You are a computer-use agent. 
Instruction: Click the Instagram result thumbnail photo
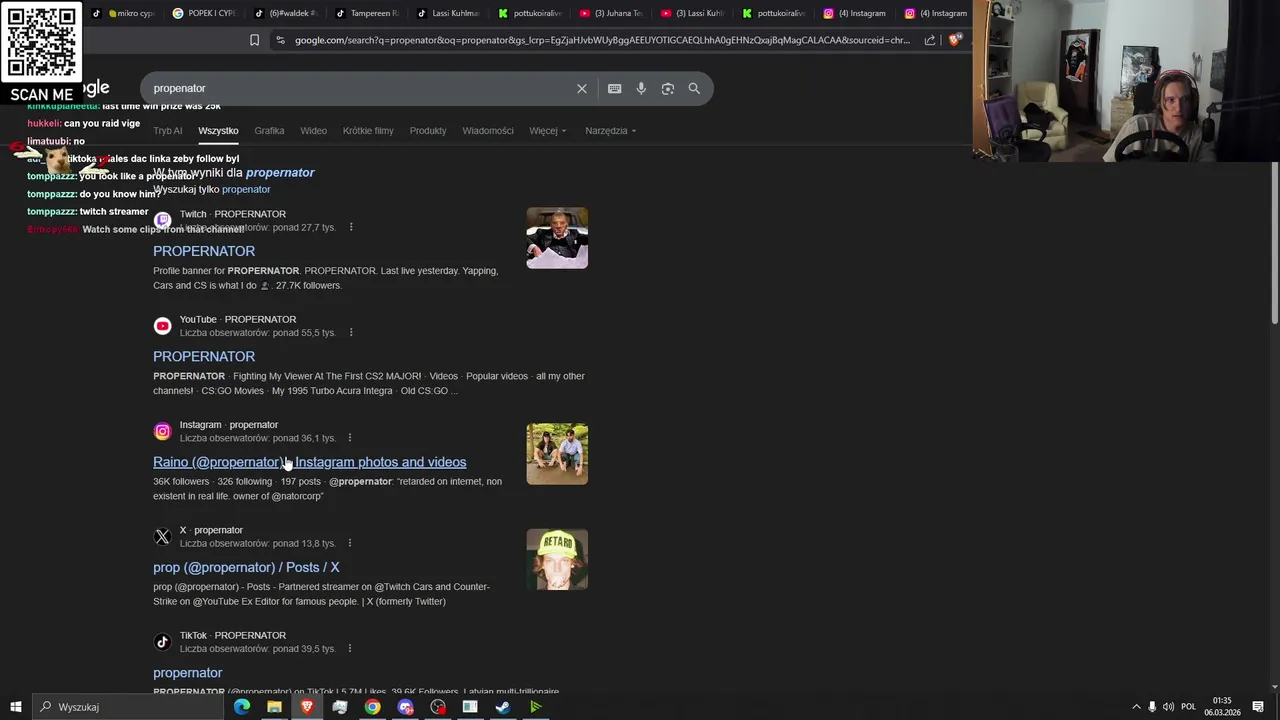click(x=557, y=454)
